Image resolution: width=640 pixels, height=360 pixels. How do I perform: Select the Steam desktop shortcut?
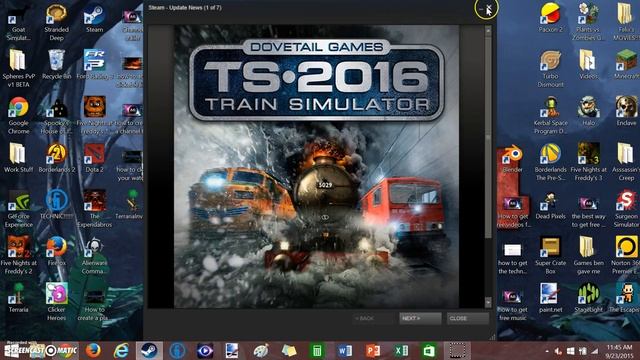coord(94,19)
